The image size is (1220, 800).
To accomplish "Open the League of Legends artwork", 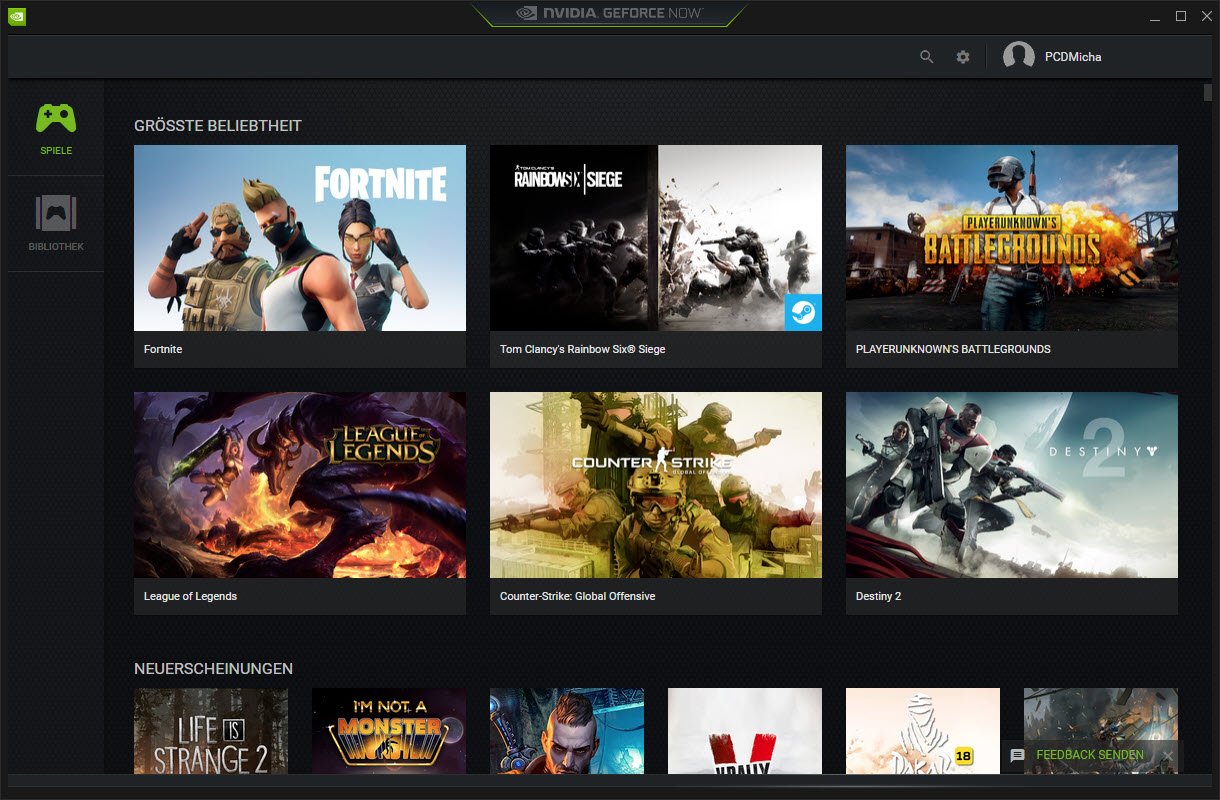I will pyautogui.click(x=300, y=485).
